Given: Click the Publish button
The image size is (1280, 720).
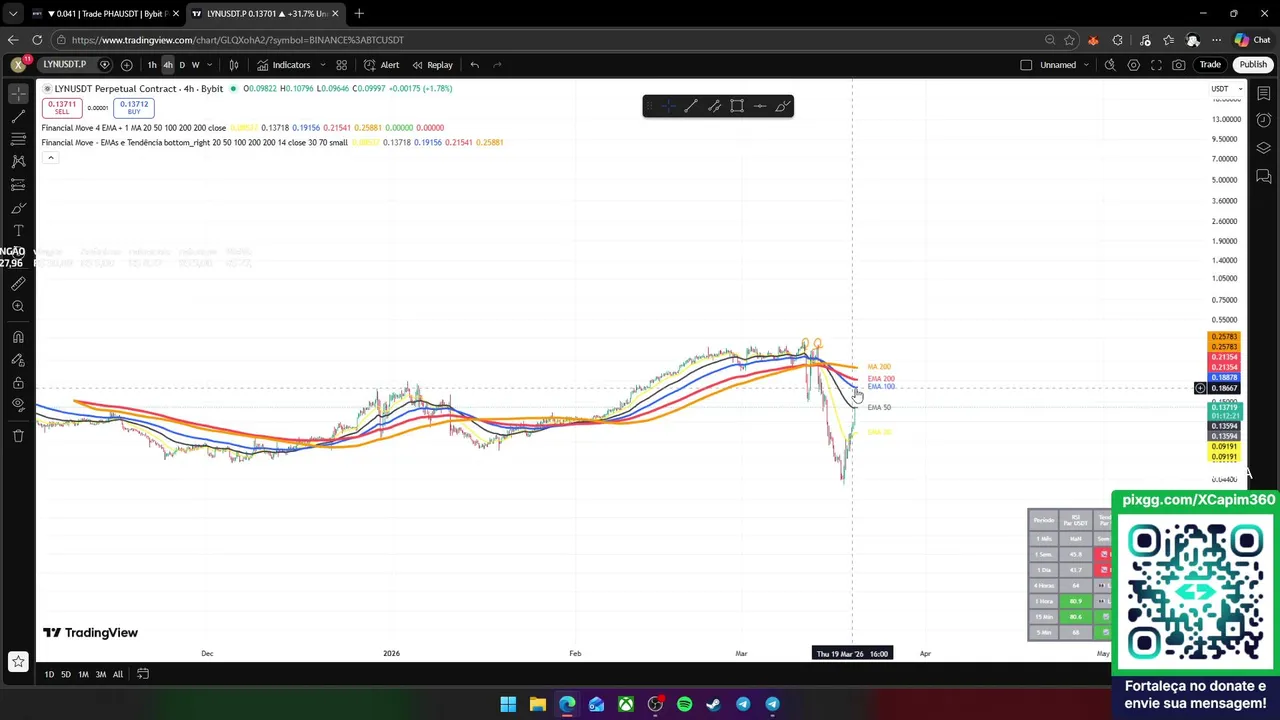Looking at the screenshot, I should coord(1253,65).
